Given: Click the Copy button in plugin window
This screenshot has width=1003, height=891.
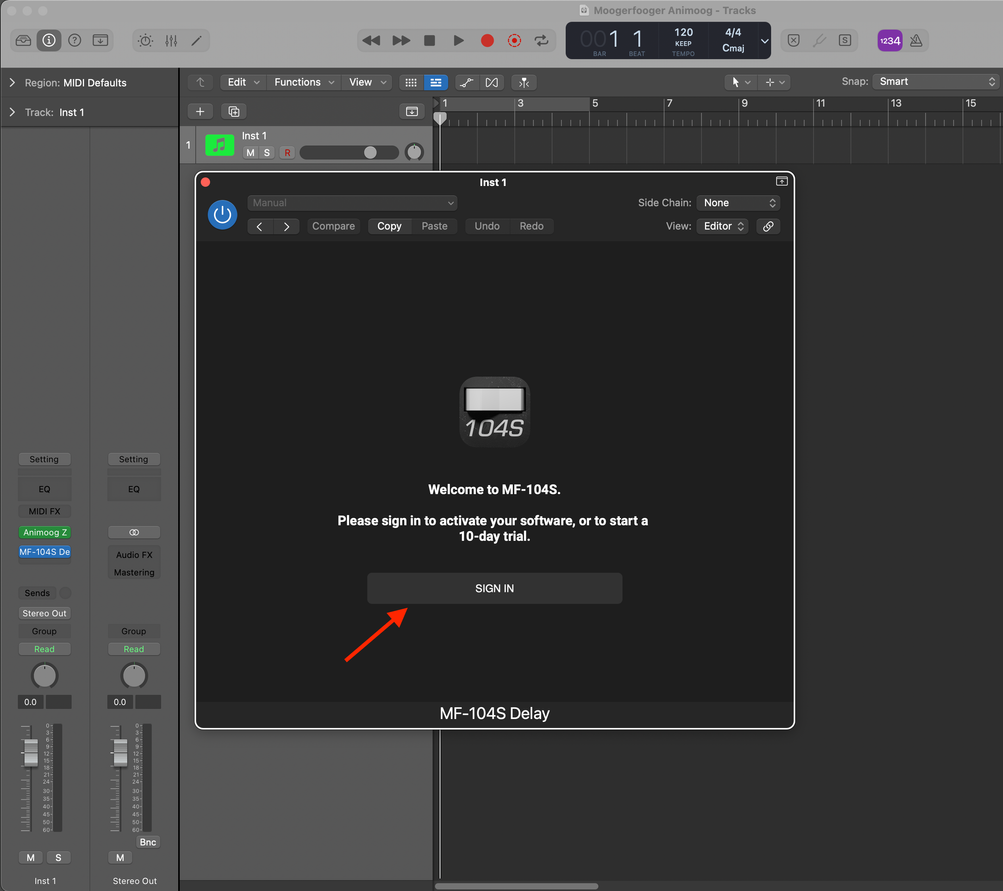Looking at the screenshot, I should (390, 226).
